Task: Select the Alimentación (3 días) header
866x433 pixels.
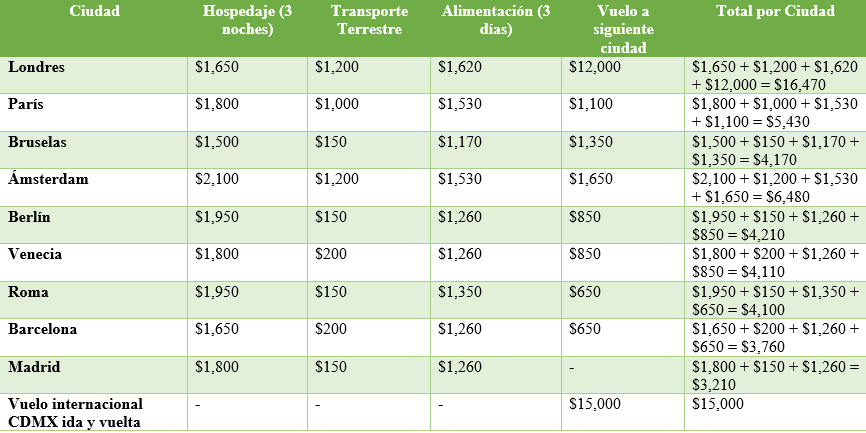Action: pos(495,20)
